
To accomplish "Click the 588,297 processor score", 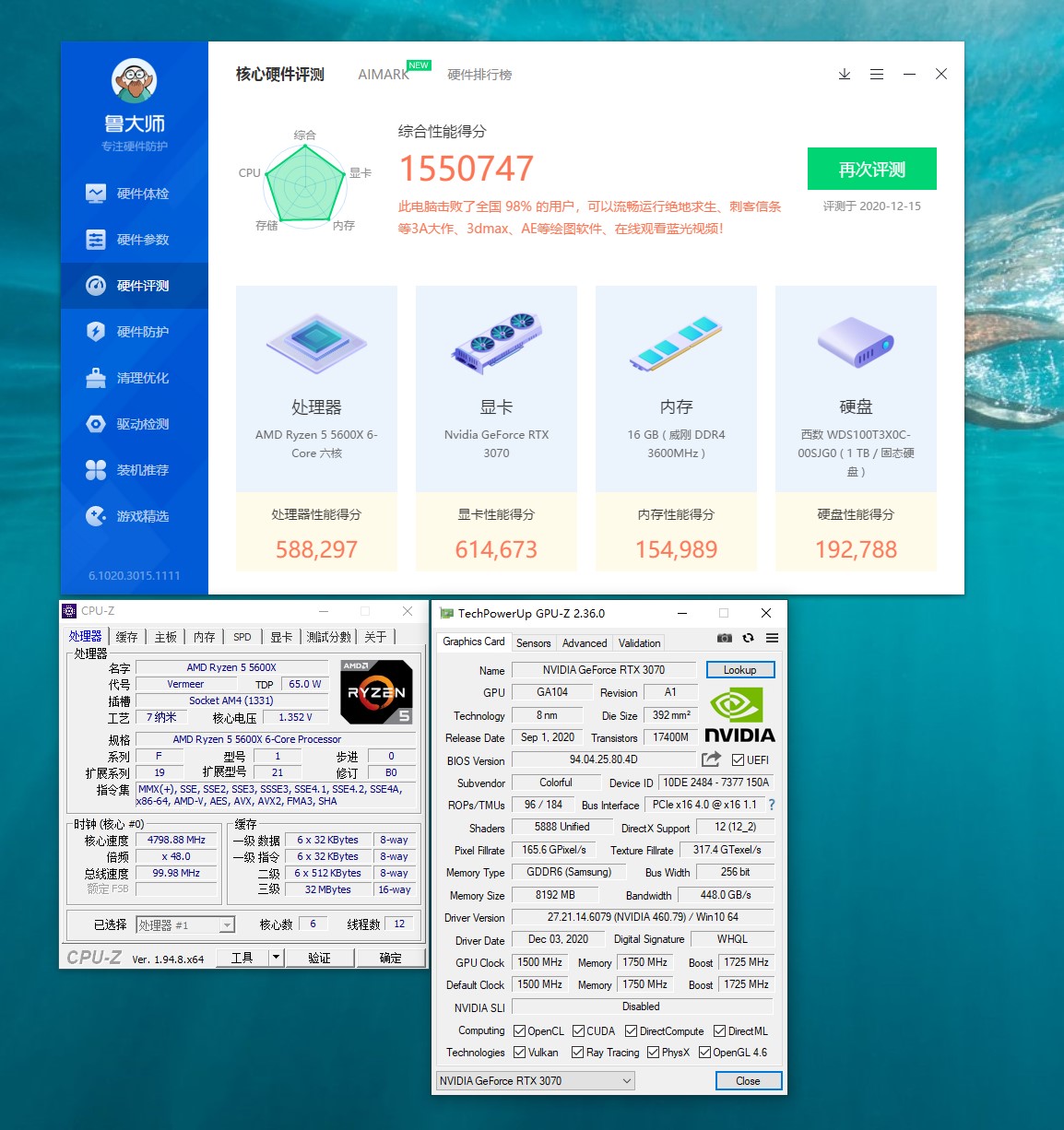I will [316, 550].
